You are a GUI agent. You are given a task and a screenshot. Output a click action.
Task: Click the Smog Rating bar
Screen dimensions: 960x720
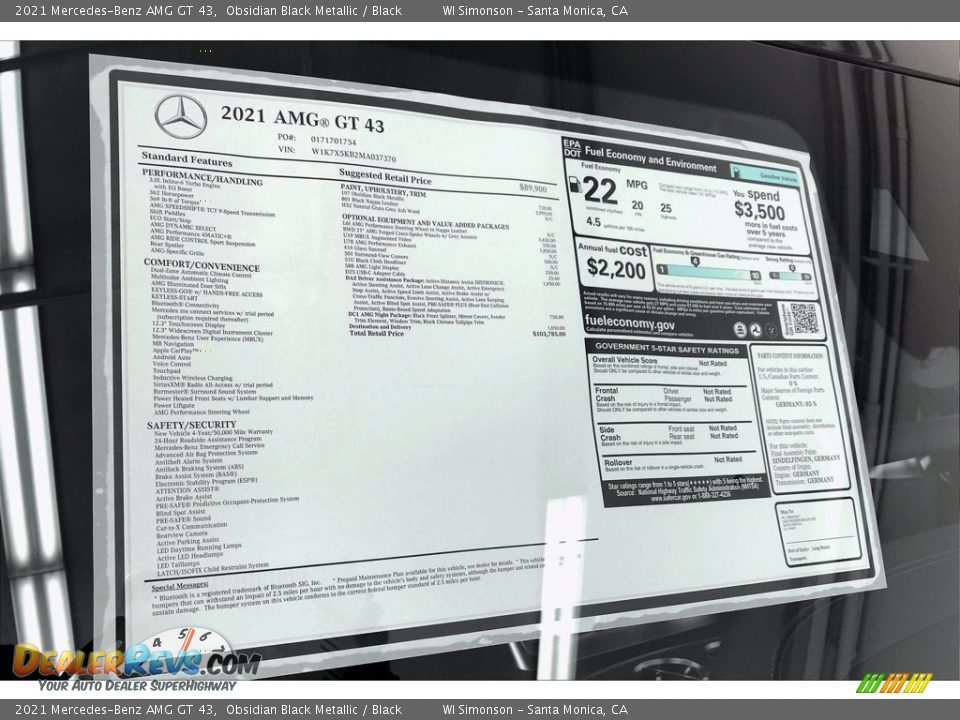pyautogui.click(x=790, y=276)
